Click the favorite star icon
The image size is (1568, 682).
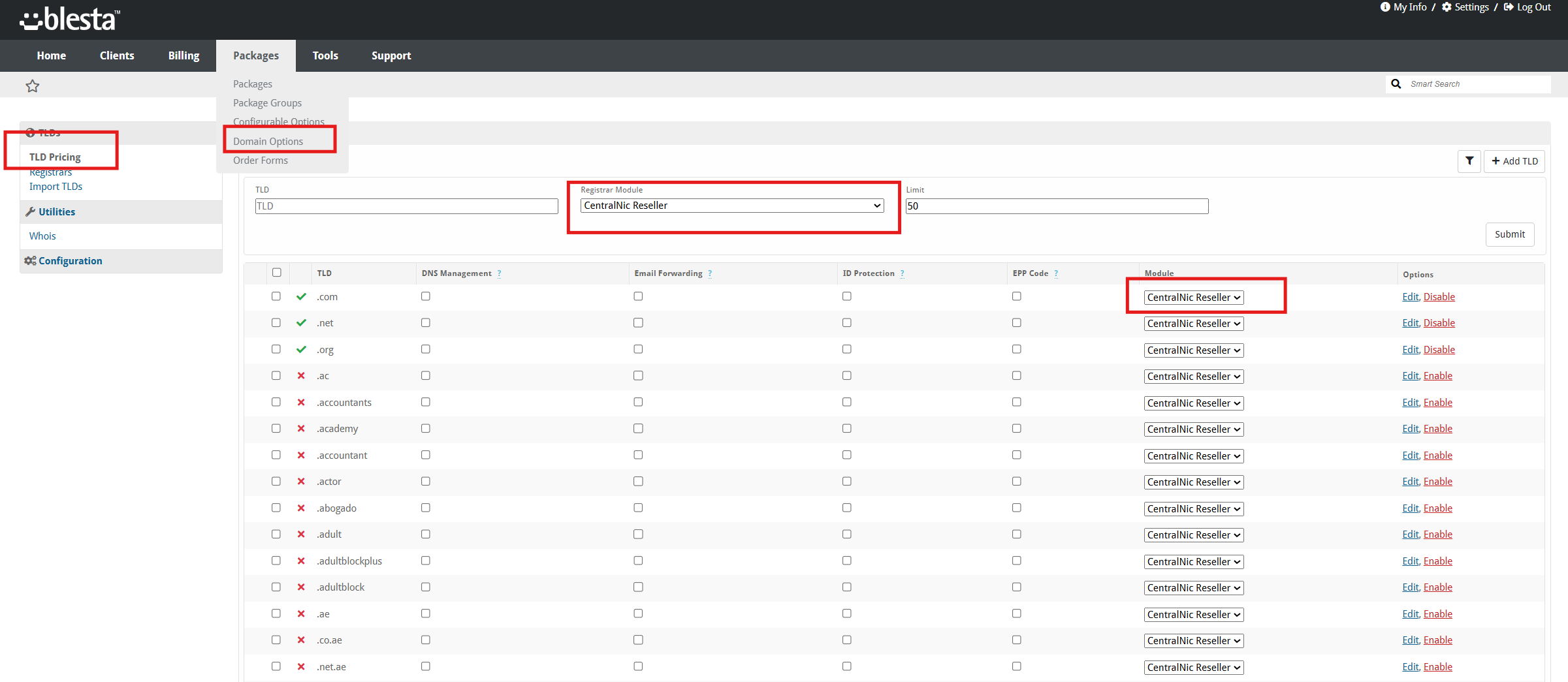click(33, 85)
